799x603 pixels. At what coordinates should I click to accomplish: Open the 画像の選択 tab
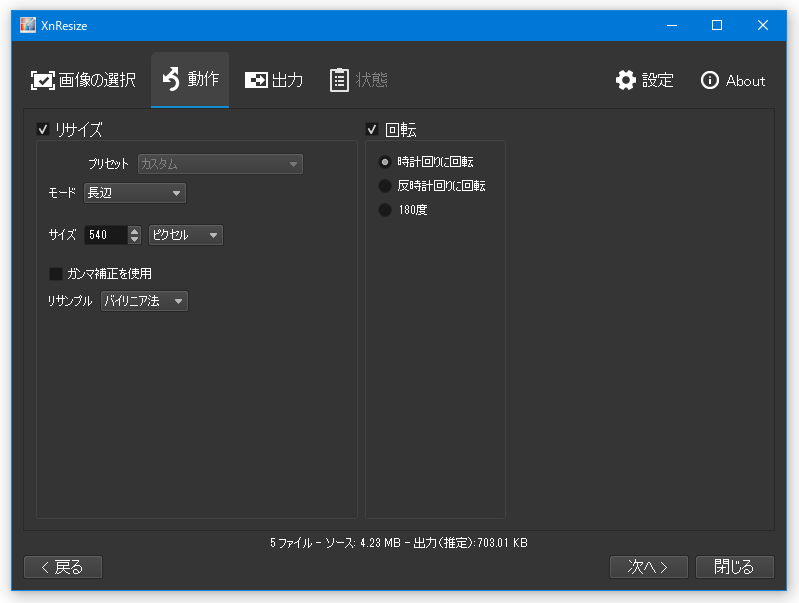83,80
